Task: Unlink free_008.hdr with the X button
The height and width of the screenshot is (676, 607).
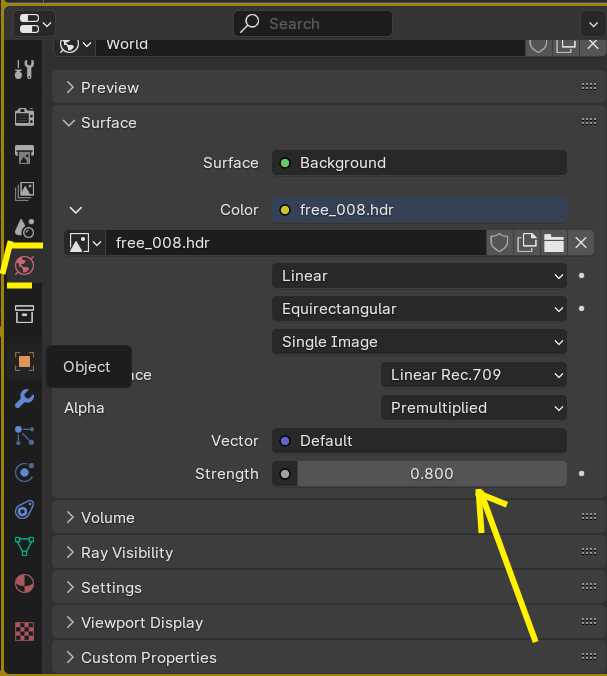Action: (581, 242)
